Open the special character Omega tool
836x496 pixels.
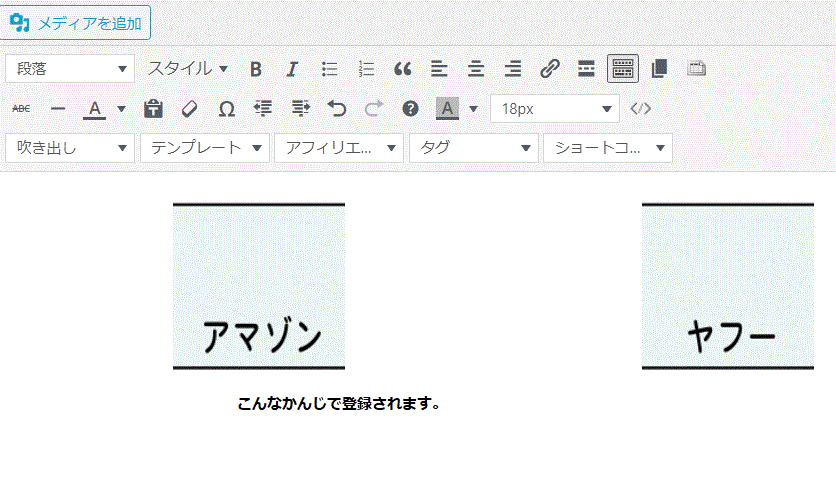pyautogui.click(x=227, y=109)
